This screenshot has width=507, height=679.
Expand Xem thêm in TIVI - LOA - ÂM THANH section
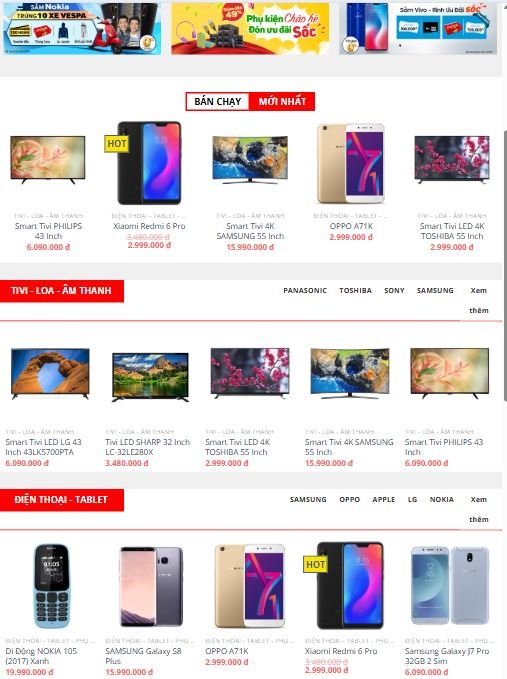point(478,300)
